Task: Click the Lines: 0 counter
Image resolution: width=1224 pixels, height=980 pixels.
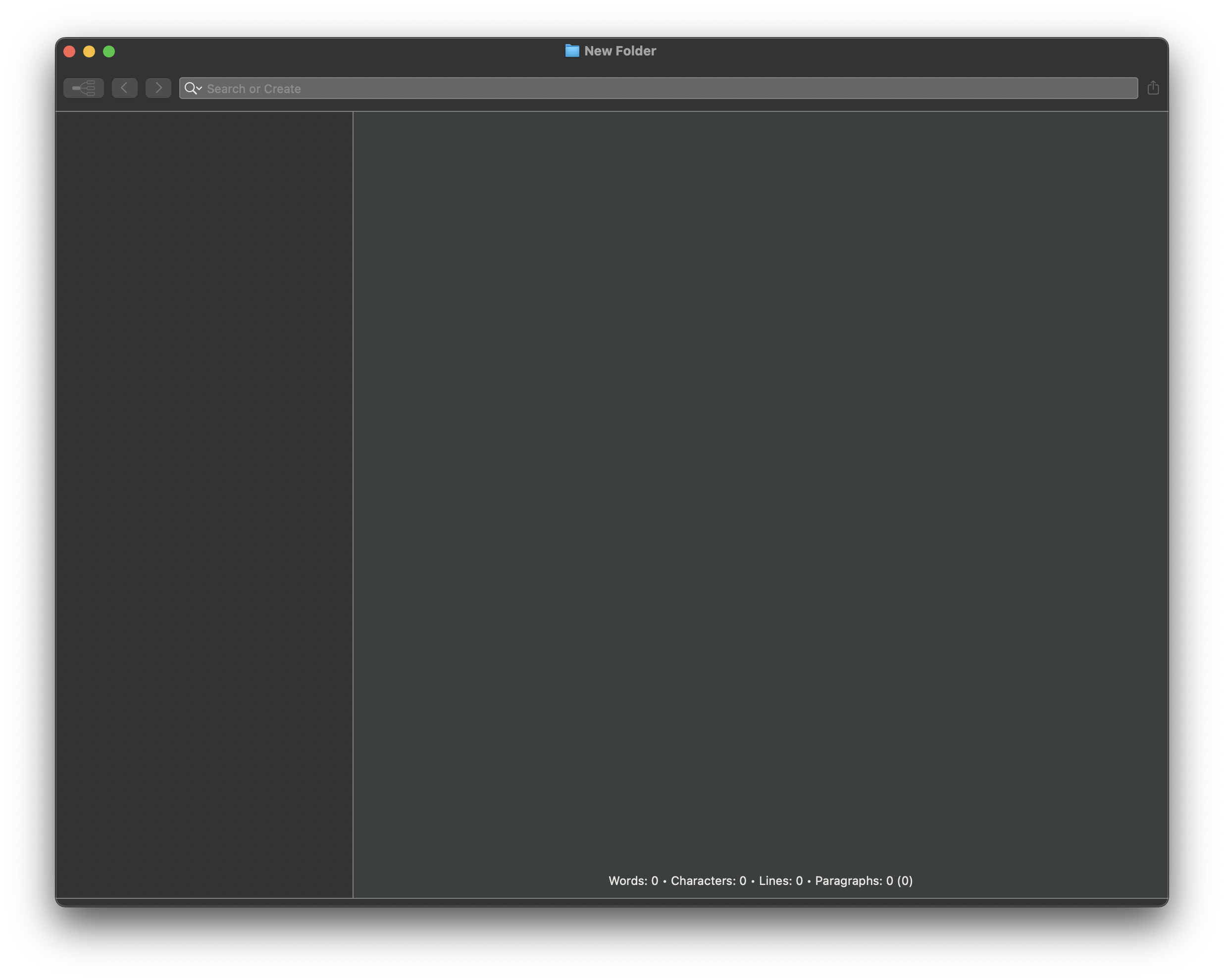Action: [781, 881]
